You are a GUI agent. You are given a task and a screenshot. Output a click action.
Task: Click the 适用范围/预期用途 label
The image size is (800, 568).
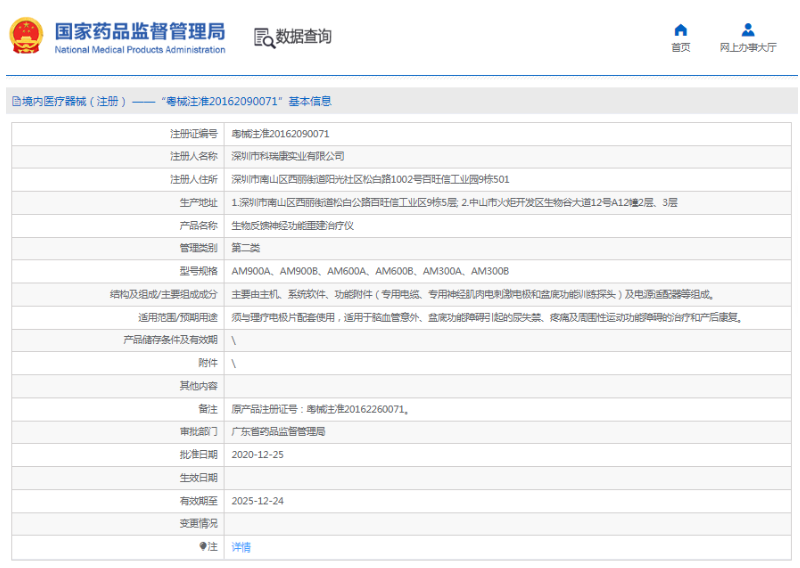coord(178,317)
